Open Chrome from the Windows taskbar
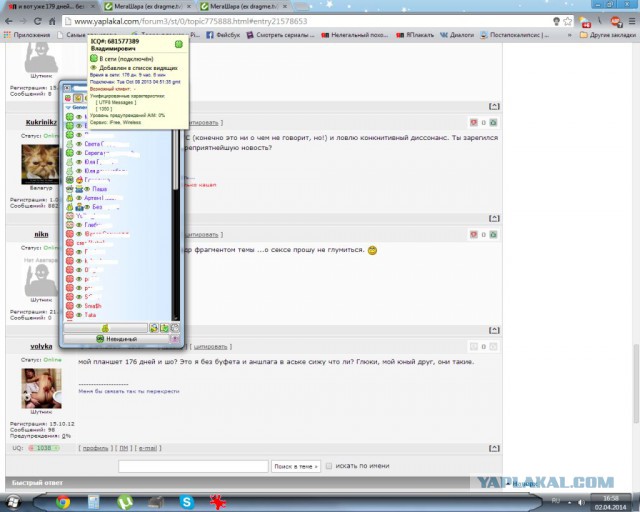Screen dimensions: 640x512 (63, 502)
